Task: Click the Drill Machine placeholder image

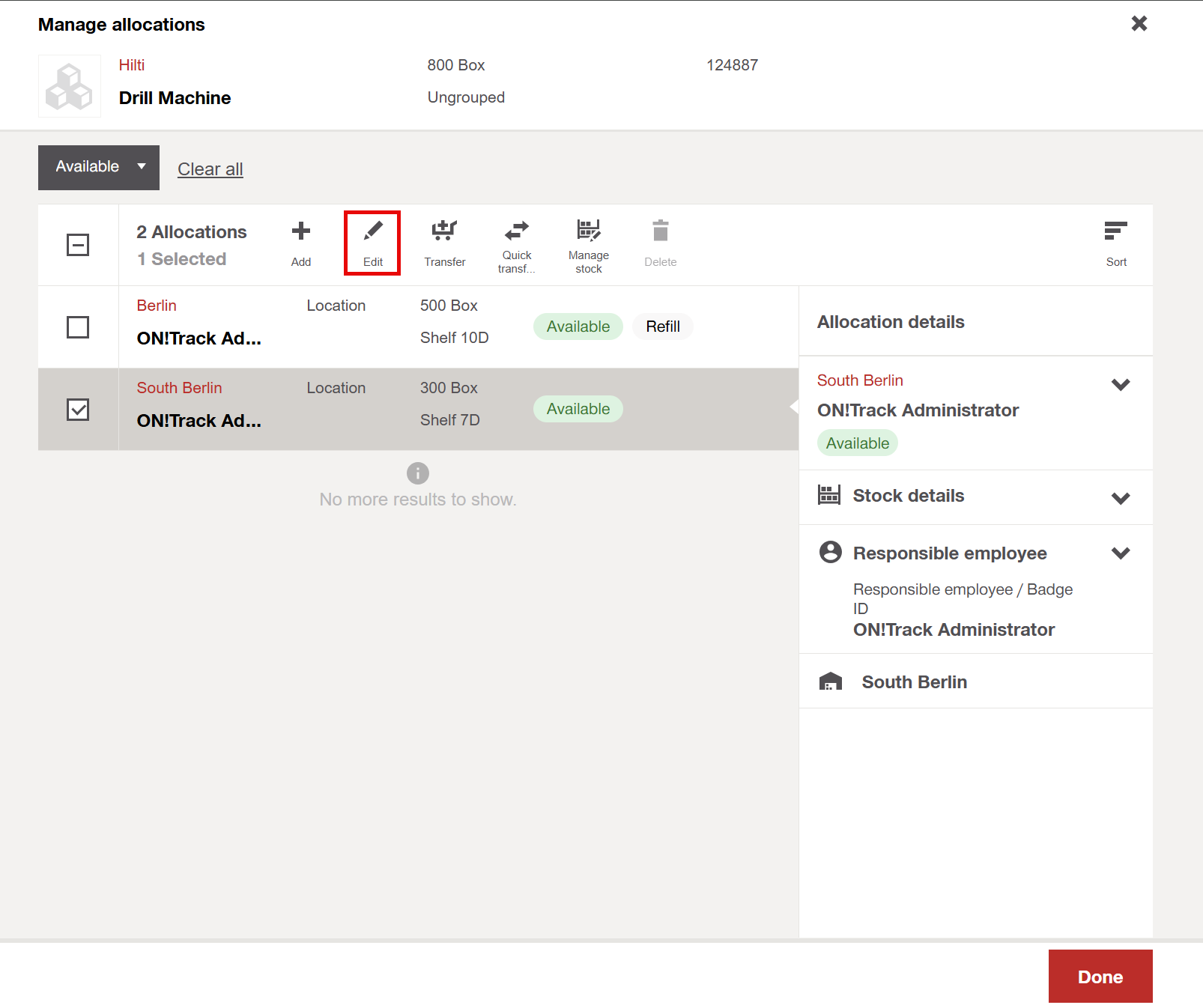Action: point(70,86)
